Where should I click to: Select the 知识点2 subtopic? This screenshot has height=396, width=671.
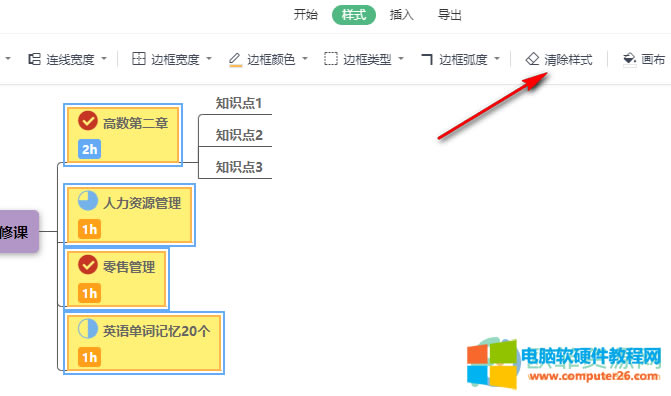[x=239, y=135]
